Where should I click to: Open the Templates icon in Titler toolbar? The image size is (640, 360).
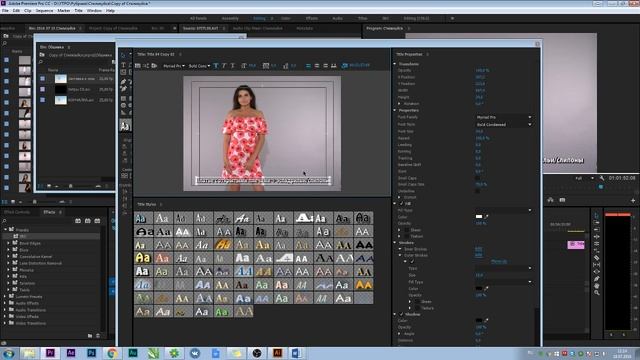154,66
